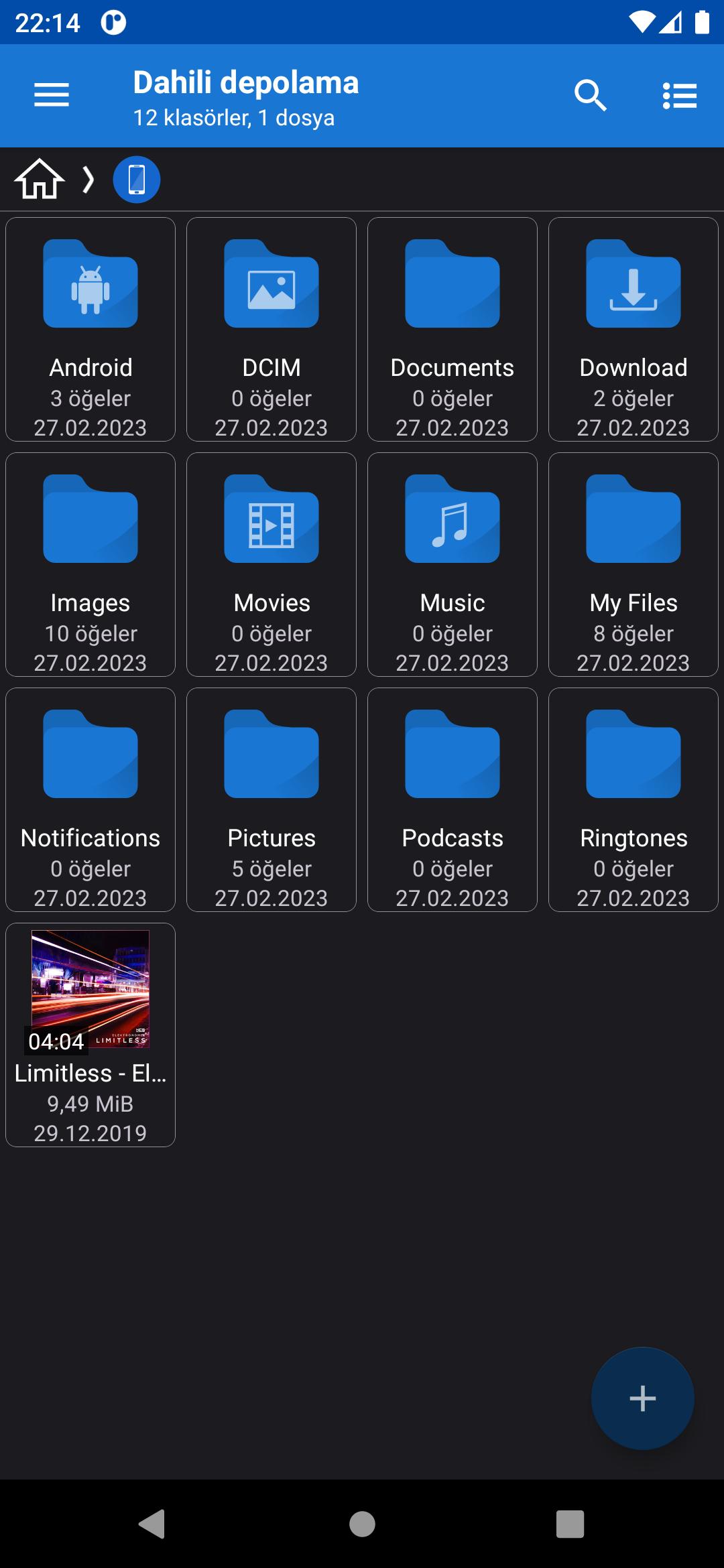Tap '10 öğeler' under Images
This screenshot has height=1568, width=724.
pyautogui.click(x=90, y=634)
